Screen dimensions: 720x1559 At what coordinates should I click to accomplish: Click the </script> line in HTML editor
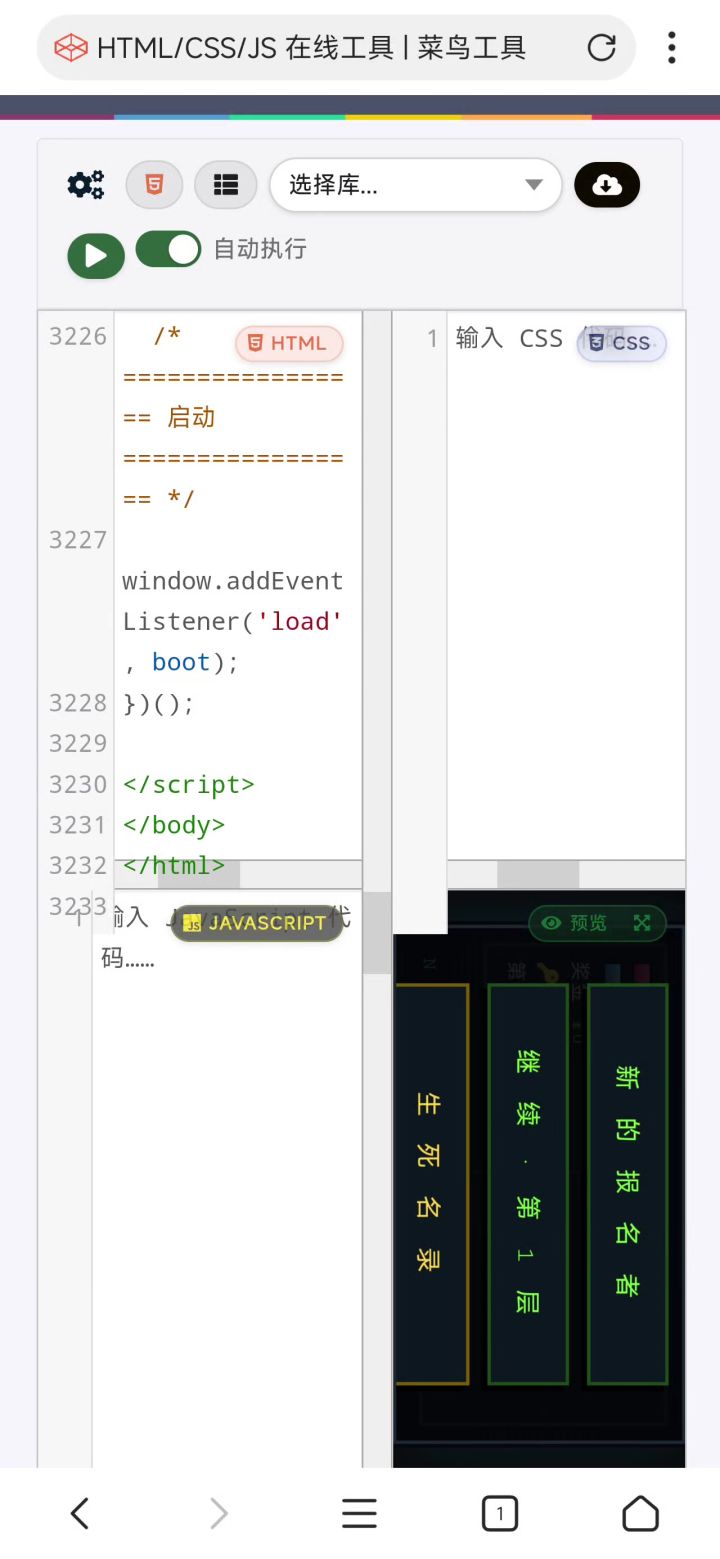[x=189, y=784]
